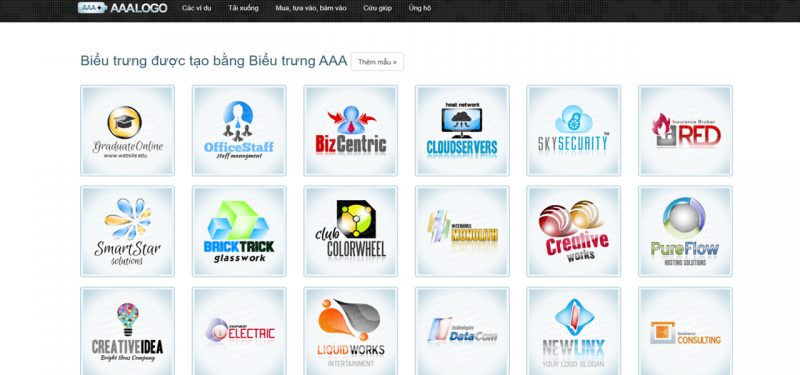The image size is (800, 375).
Task: Open the CloudServers logo thumbnail
Action: click(462, 131)
